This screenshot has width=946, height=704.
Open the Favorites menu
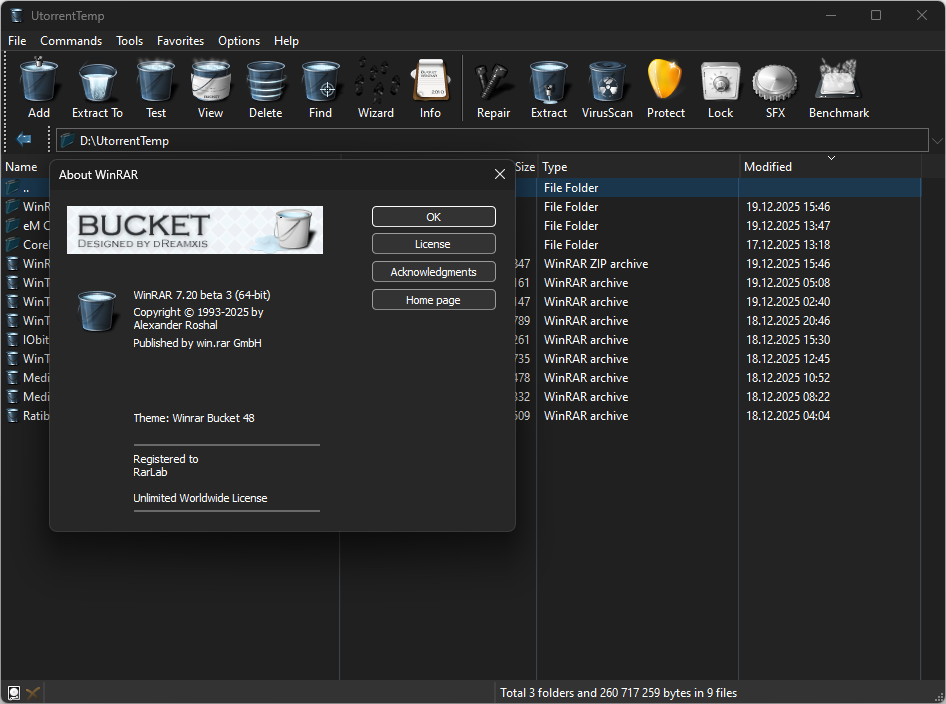pos(180,41)
